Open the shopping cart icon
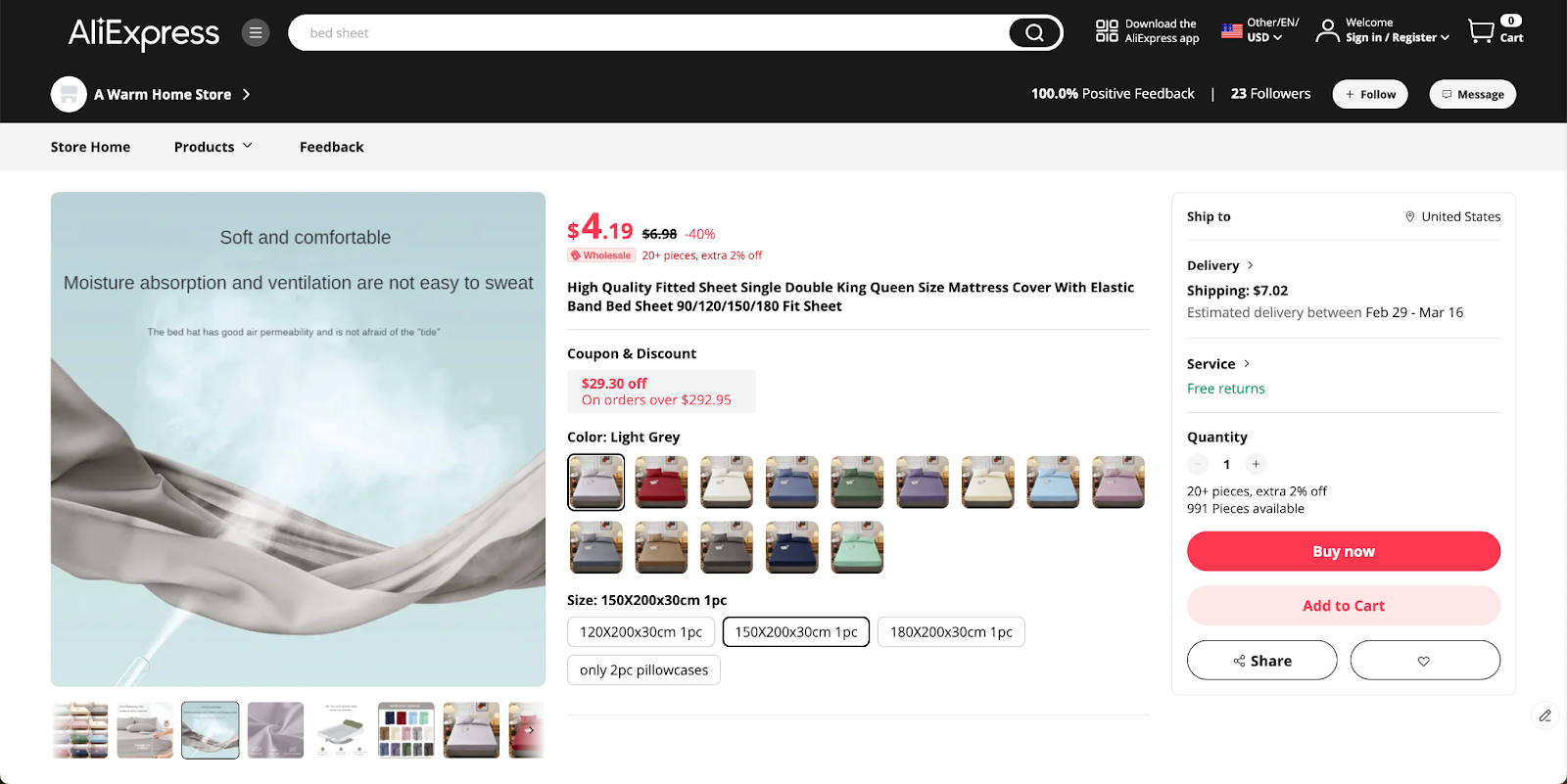Screen dimensions: 1567x784 tap(1481, 31)
